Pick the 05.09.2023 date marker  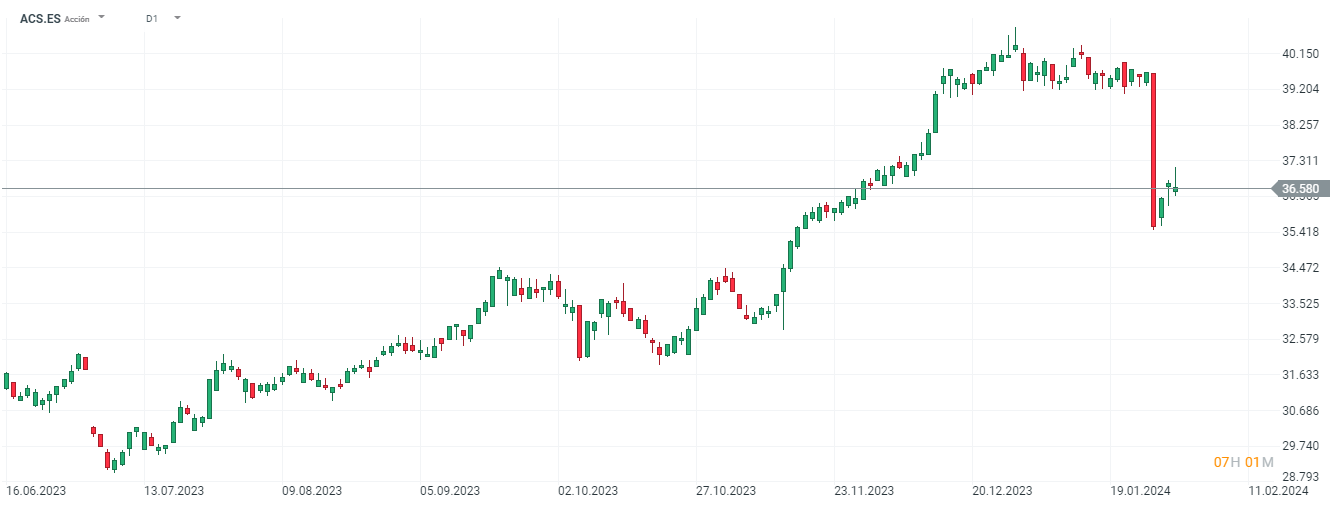click(450, 491)
